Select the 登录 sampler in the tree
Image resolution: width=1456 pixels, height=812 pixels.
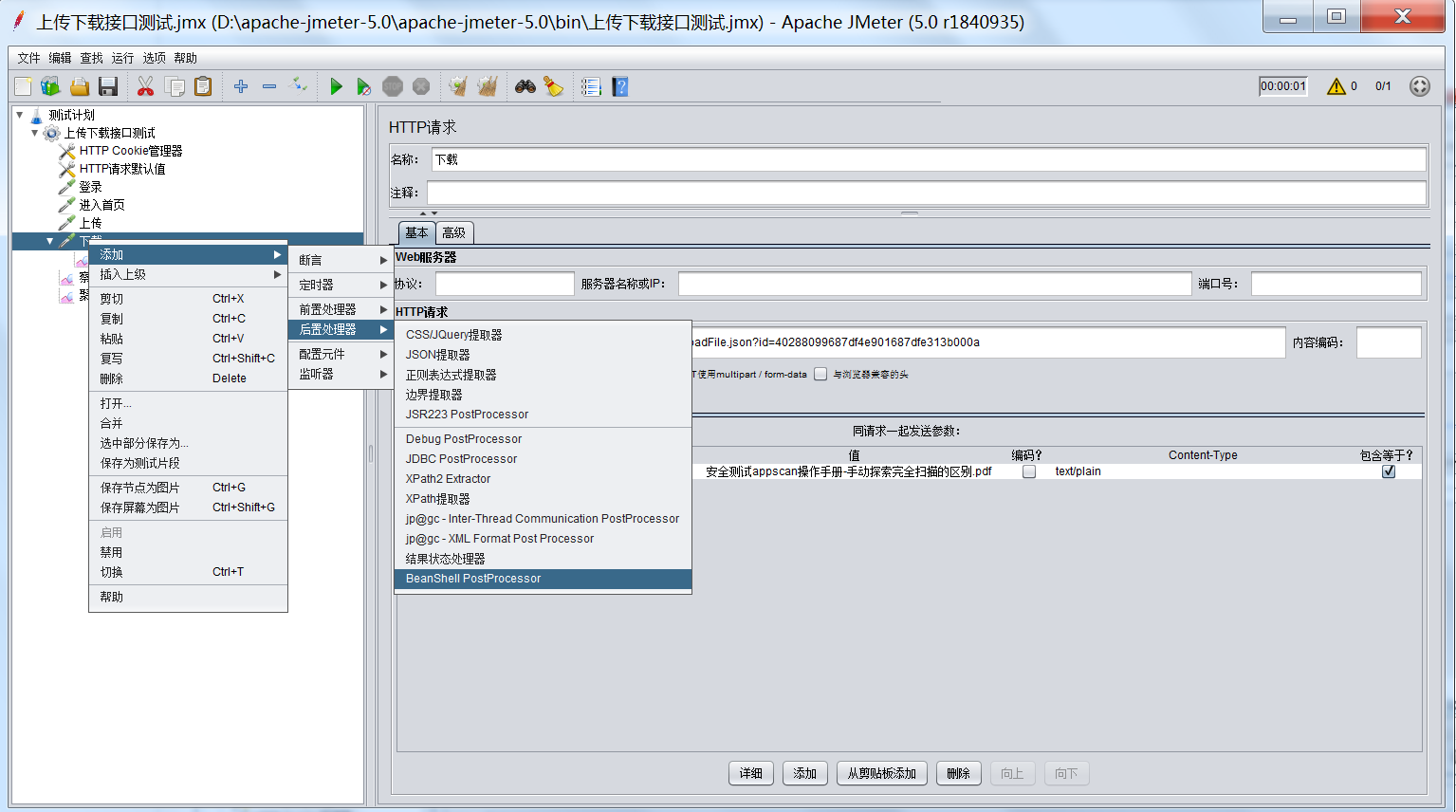point(90,187)
